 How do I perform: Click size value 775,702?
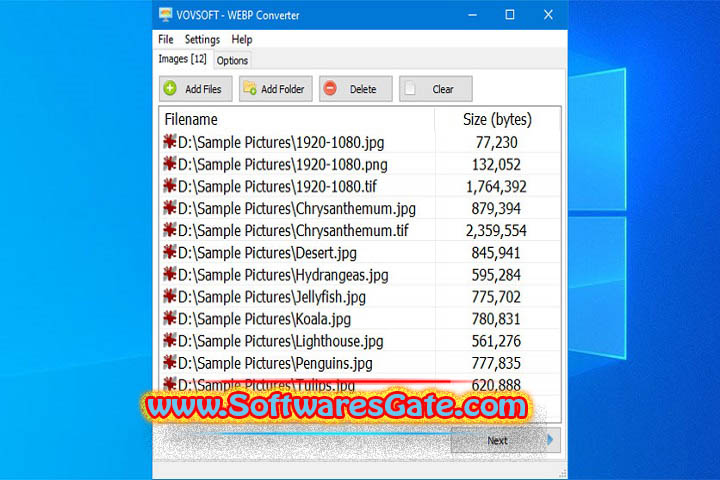(496, 297)
